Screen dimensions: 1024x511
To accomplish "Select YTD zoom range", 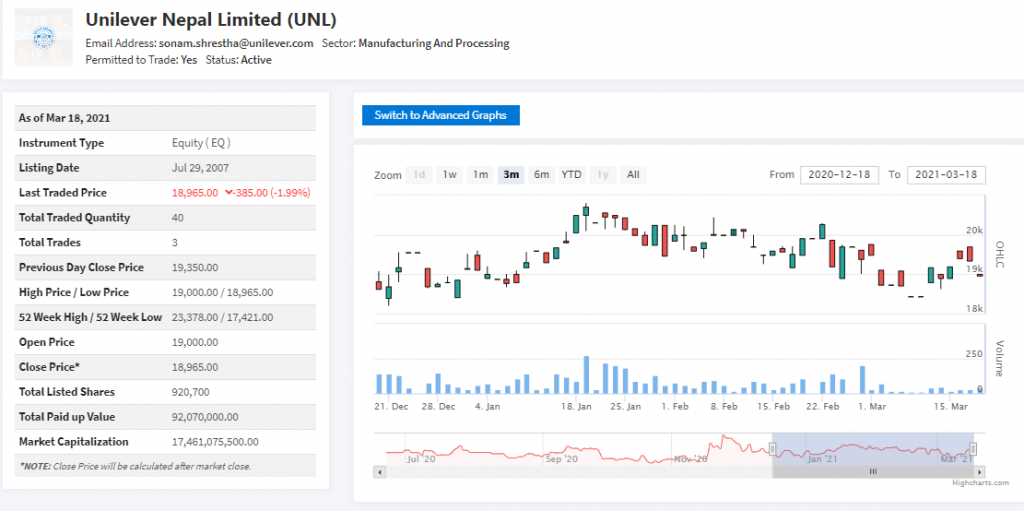I will click(572, 174).
